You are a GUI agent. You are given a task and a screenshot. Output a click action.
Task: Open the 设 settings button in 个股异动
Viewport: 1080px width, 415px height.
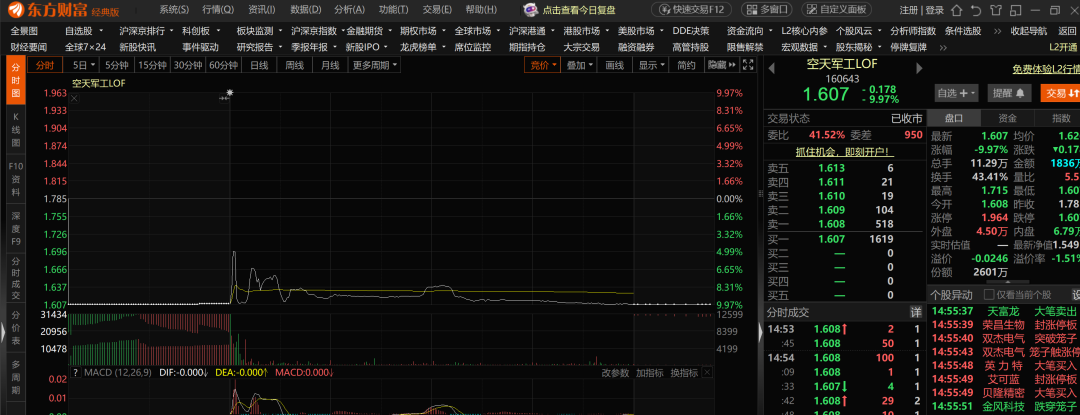1075,294
